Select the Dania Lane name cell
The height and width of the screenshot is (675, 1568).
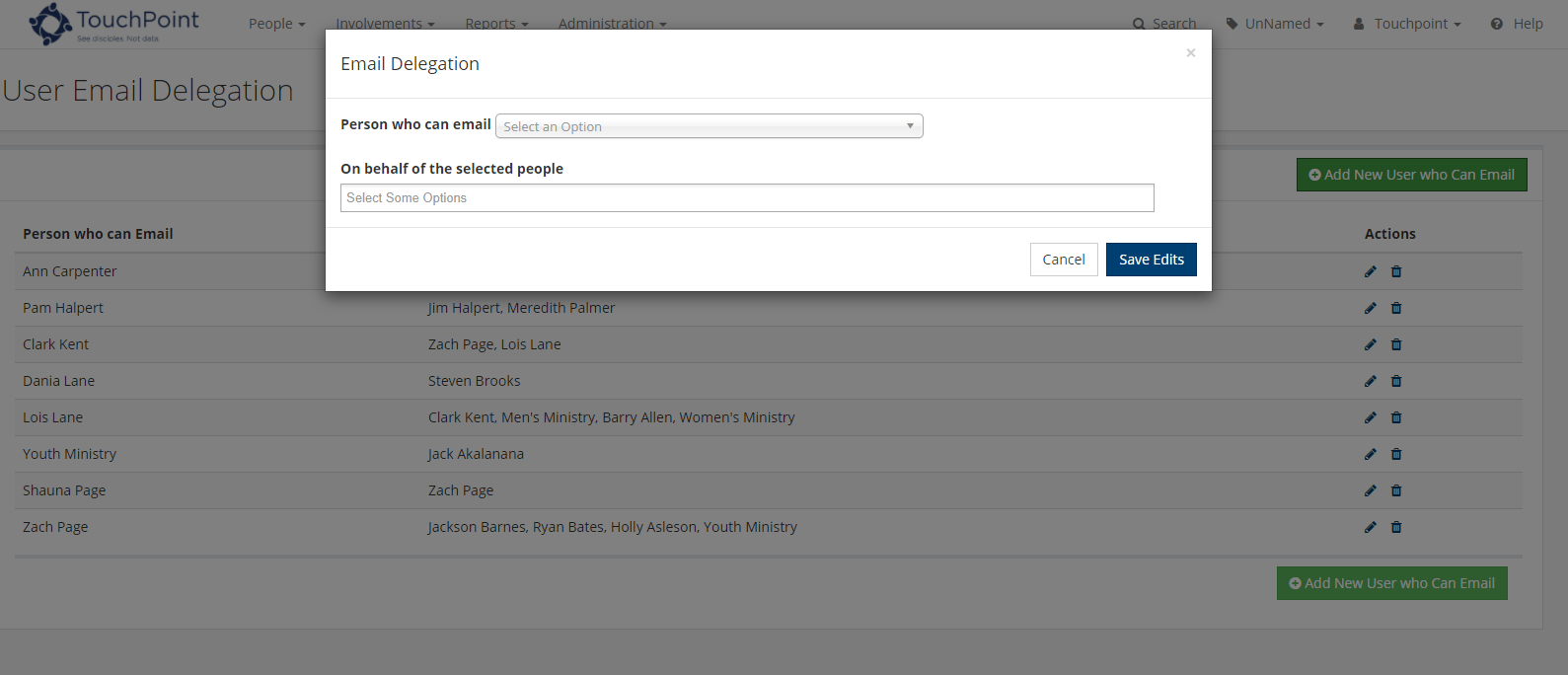tap(59, 381)
